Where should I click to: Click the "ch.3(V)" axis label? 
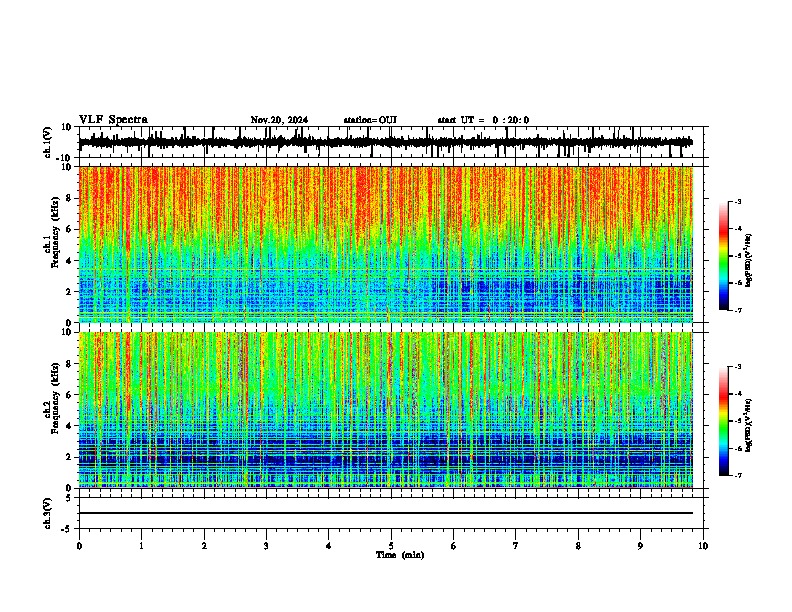click(x=48, y=513)
